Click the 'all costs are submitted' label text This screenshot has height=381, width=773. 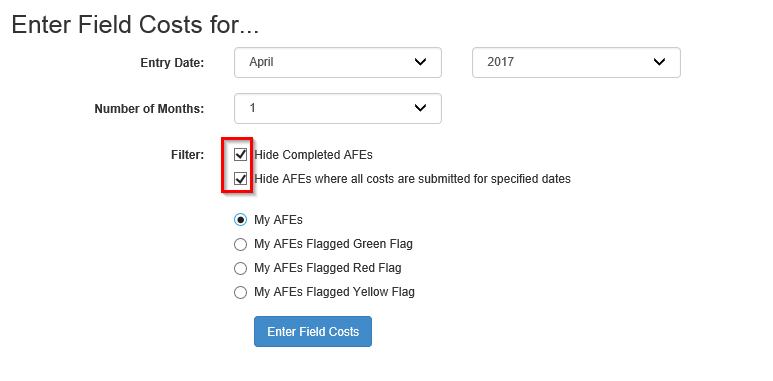pyautogui.click(x=412, y=178)
